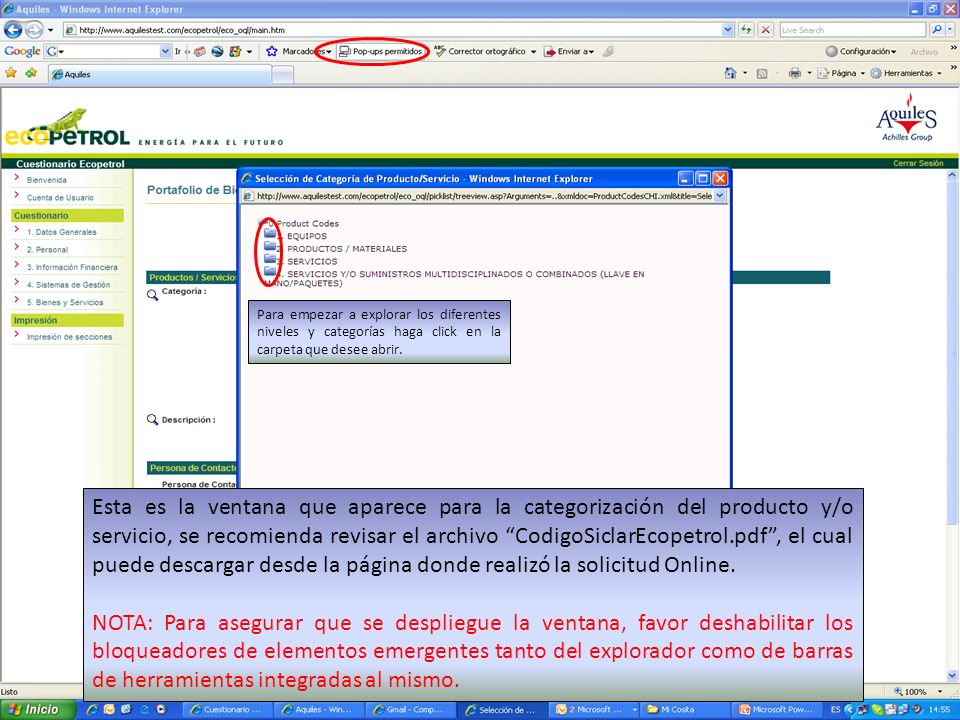Go to 3. Información Financiera section
The image size is (960, 720).
coord(72,268)
